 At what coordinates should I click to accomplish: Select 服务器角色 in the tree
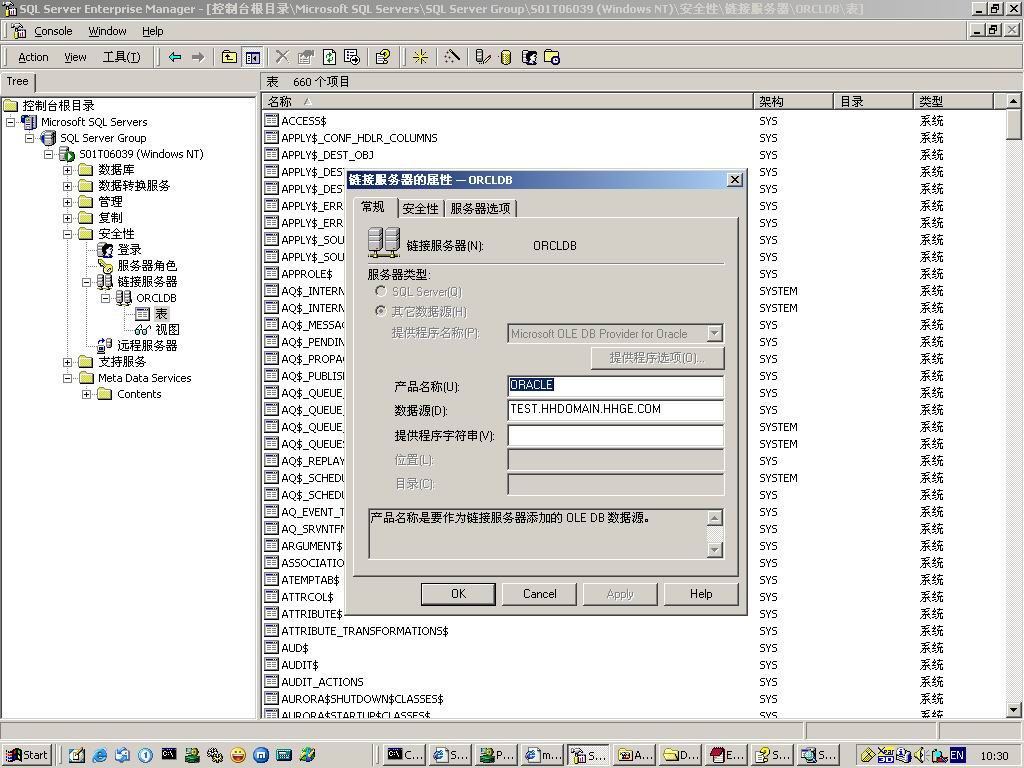pyautogui.click(x=147, y=266)
